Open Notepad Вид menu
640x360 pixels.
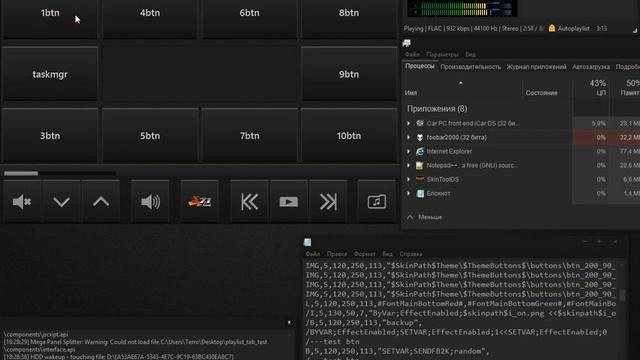click(x=387, y=254)
